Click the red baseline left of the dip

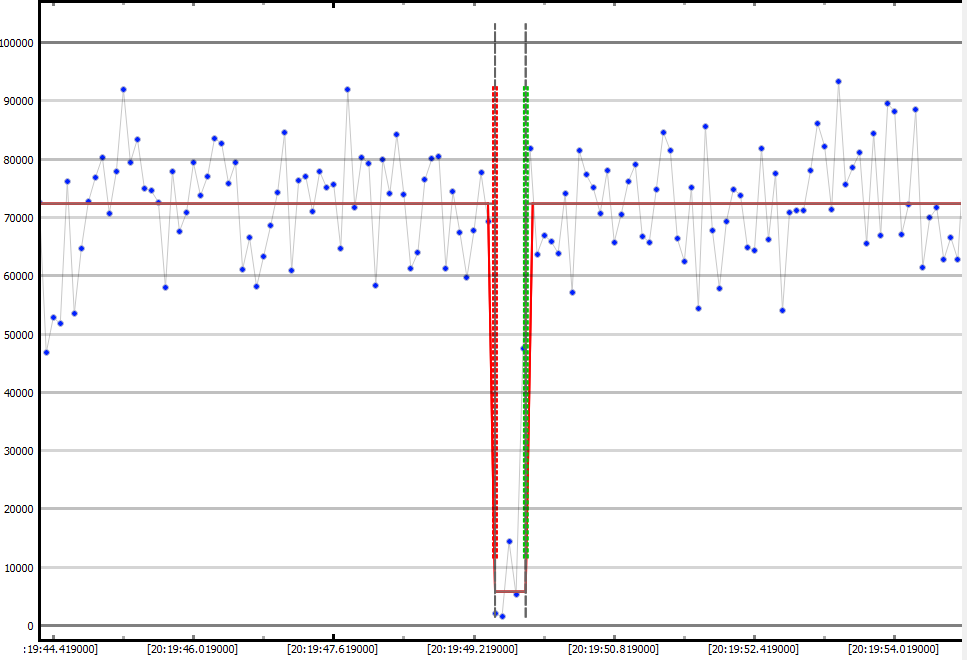(250, 204)
